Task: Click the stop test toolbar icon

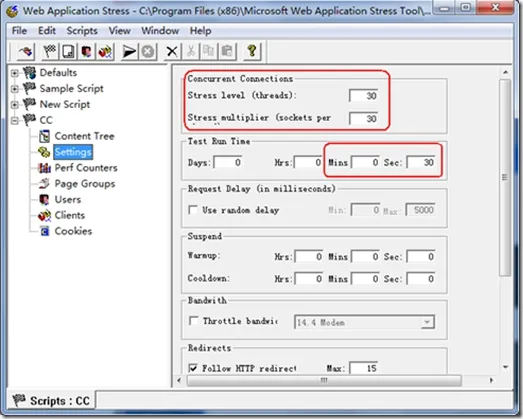Action: coord(148,51)
